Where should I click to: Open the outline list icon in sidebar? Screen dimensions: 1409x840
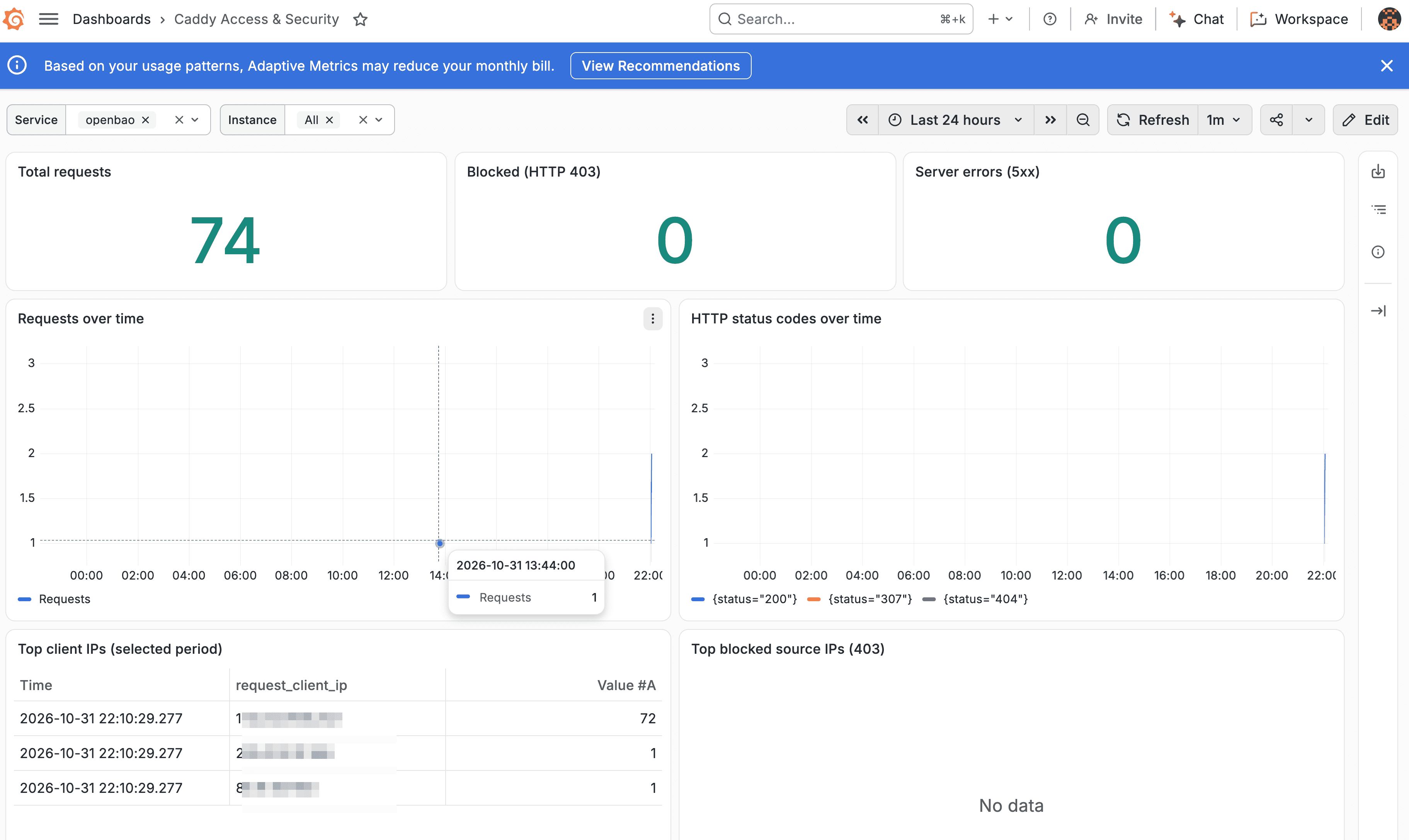pyautogui.click(x=1378, y=210)
